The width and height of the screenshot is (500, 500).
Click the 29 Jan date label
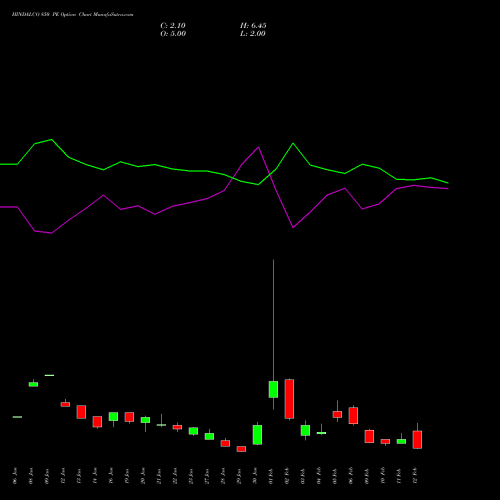point(239,476)
